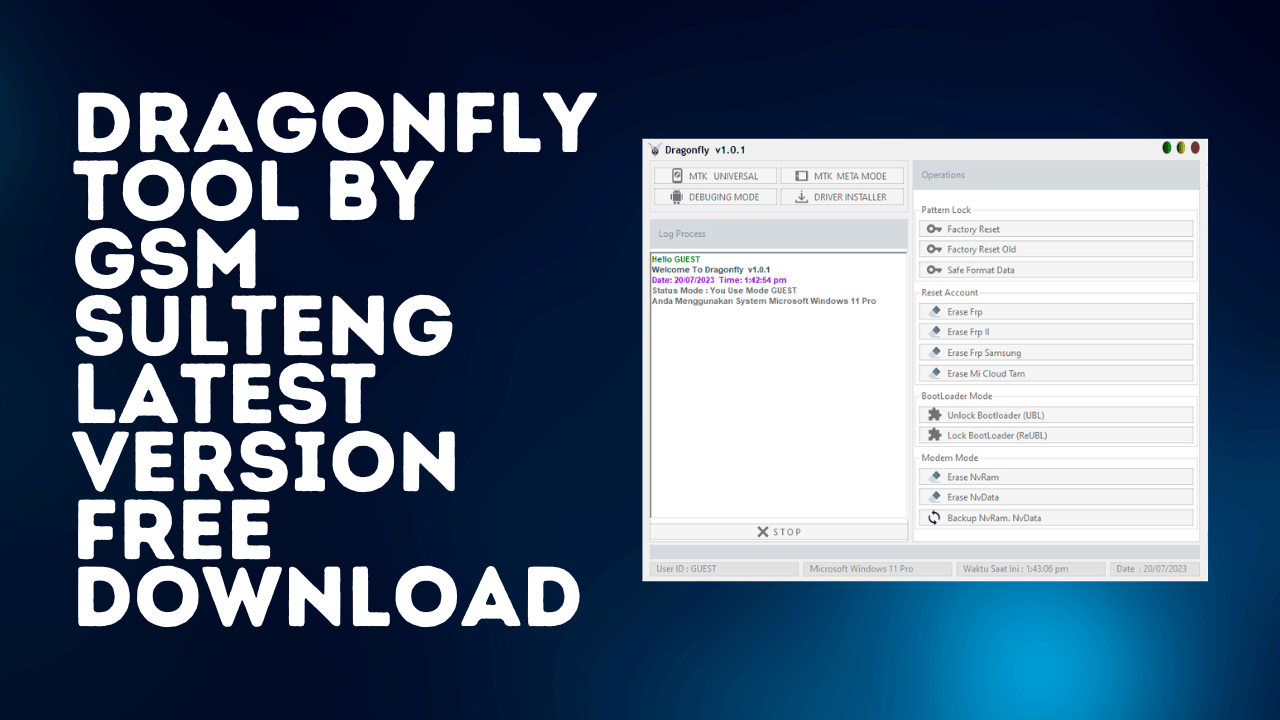Click the BootLoader Mode group label
1280x720 pixels.
point(957,396)
